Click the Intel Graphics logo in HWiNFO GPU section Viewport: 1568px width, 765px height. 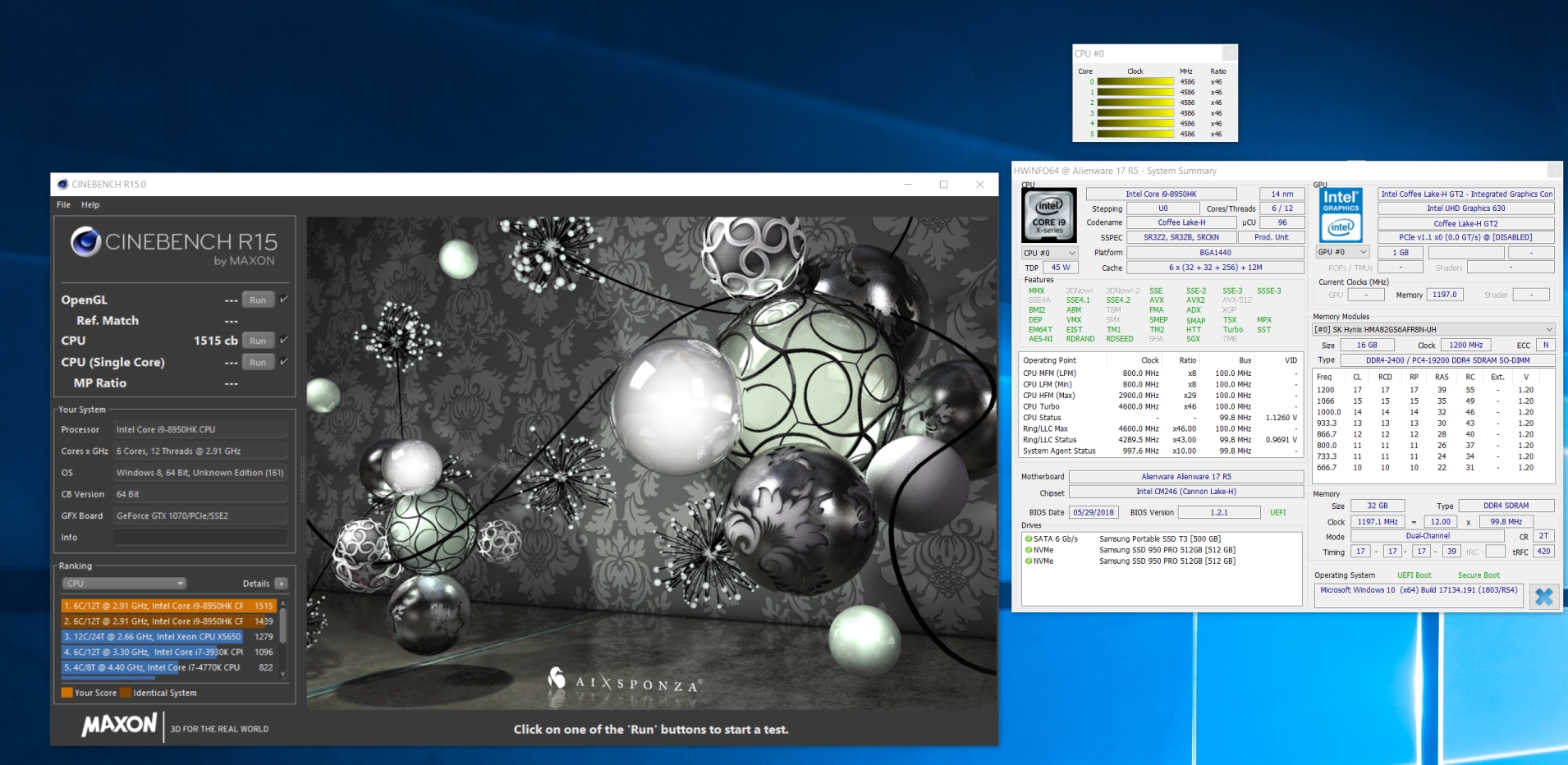tap(1341, 214)
